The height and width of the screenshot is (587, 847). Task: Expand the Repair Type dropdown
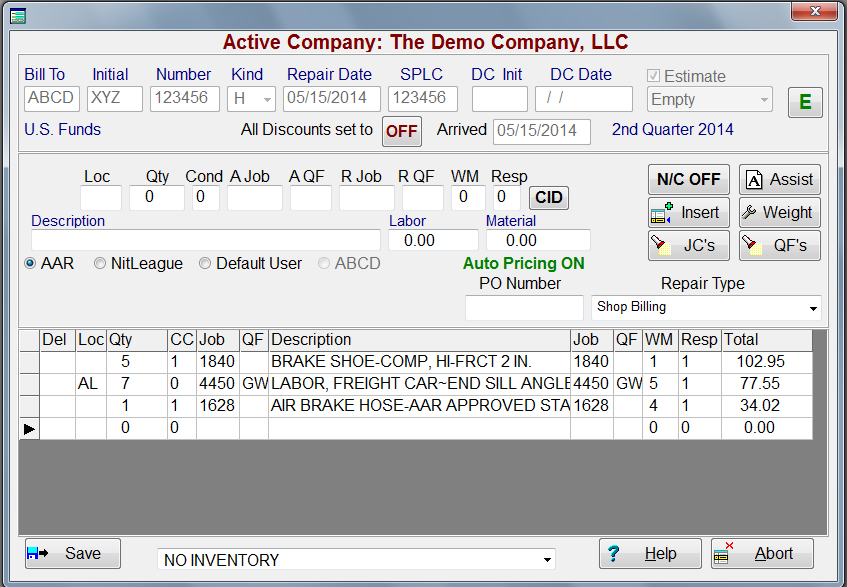[811, 308]
